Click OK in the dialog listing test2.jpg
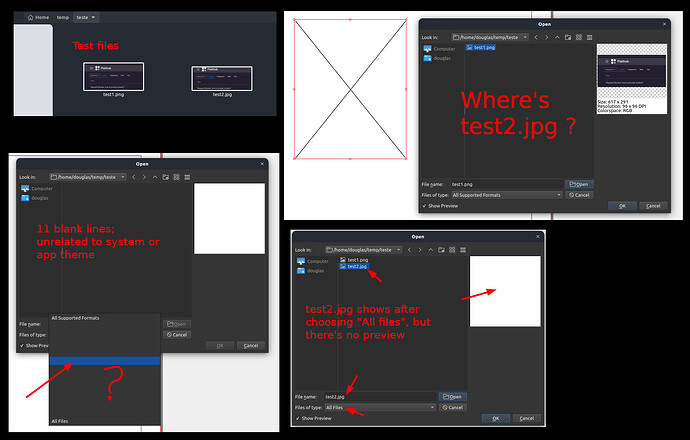The image size is (690, 440). click(496, 418)
